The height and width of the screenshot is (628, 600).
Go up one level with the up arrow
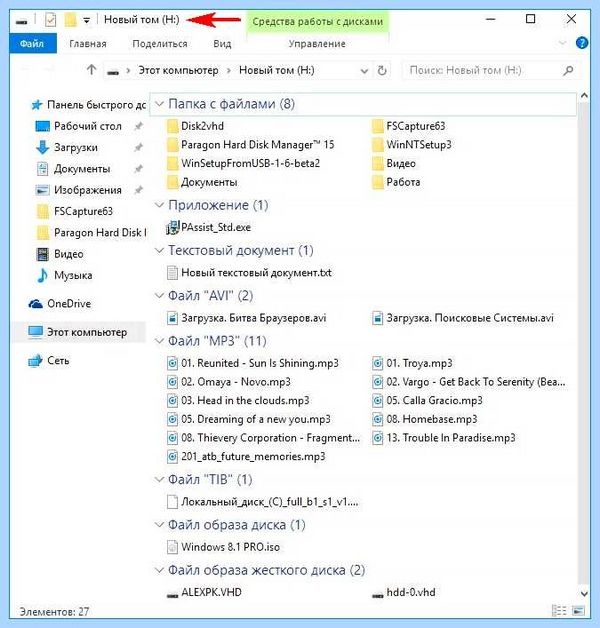click(91, 70)
